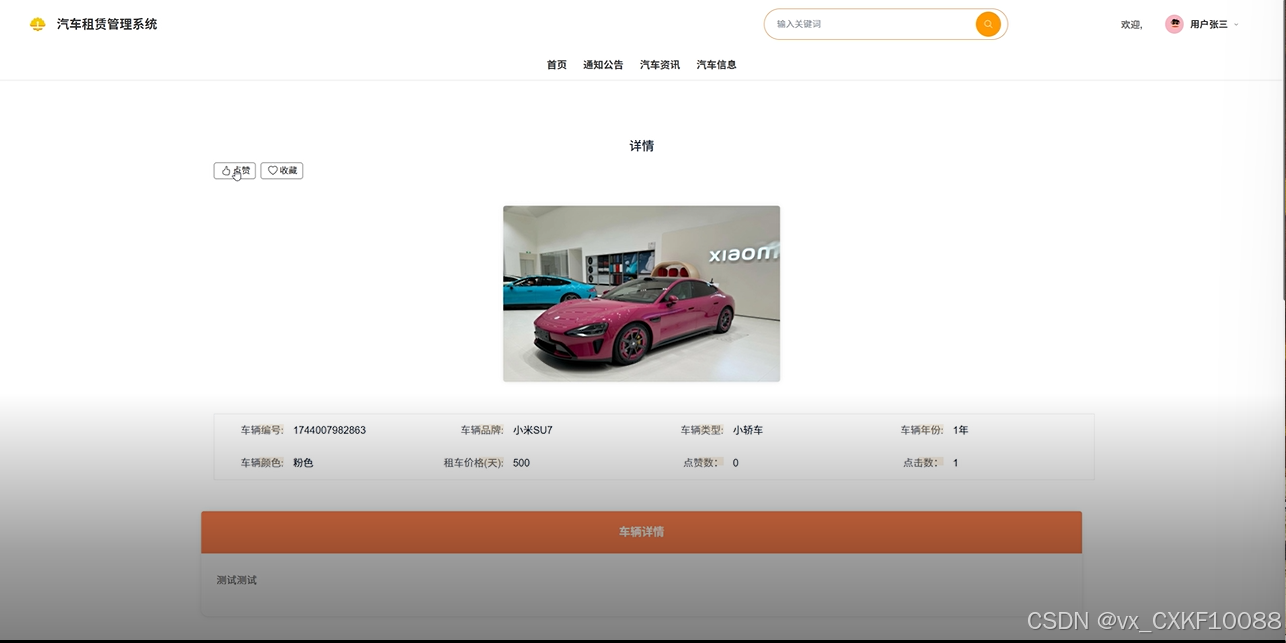Select the 汽车信息 menu item

717,65
